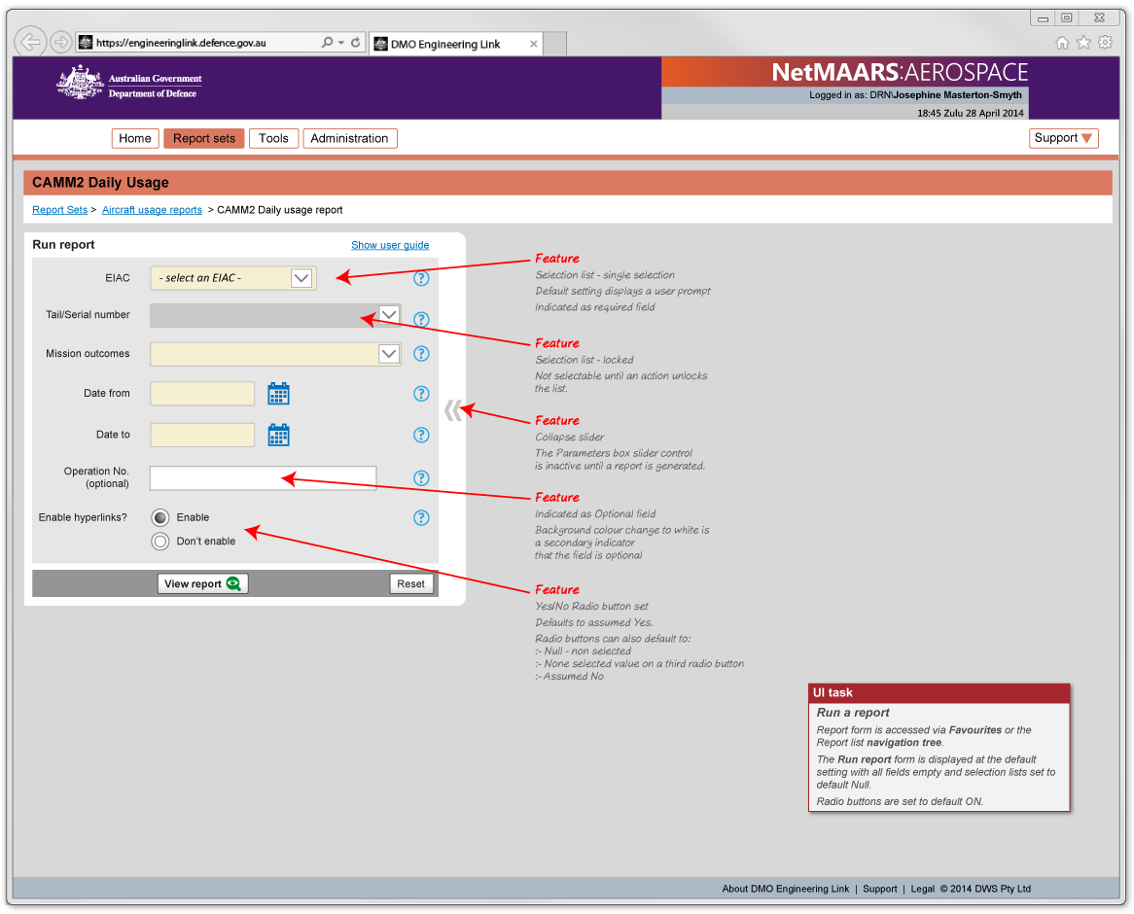This screenshot has width=1134, height=914.
Task: Open address bar dropdown arrow
Action: point(341,43)
